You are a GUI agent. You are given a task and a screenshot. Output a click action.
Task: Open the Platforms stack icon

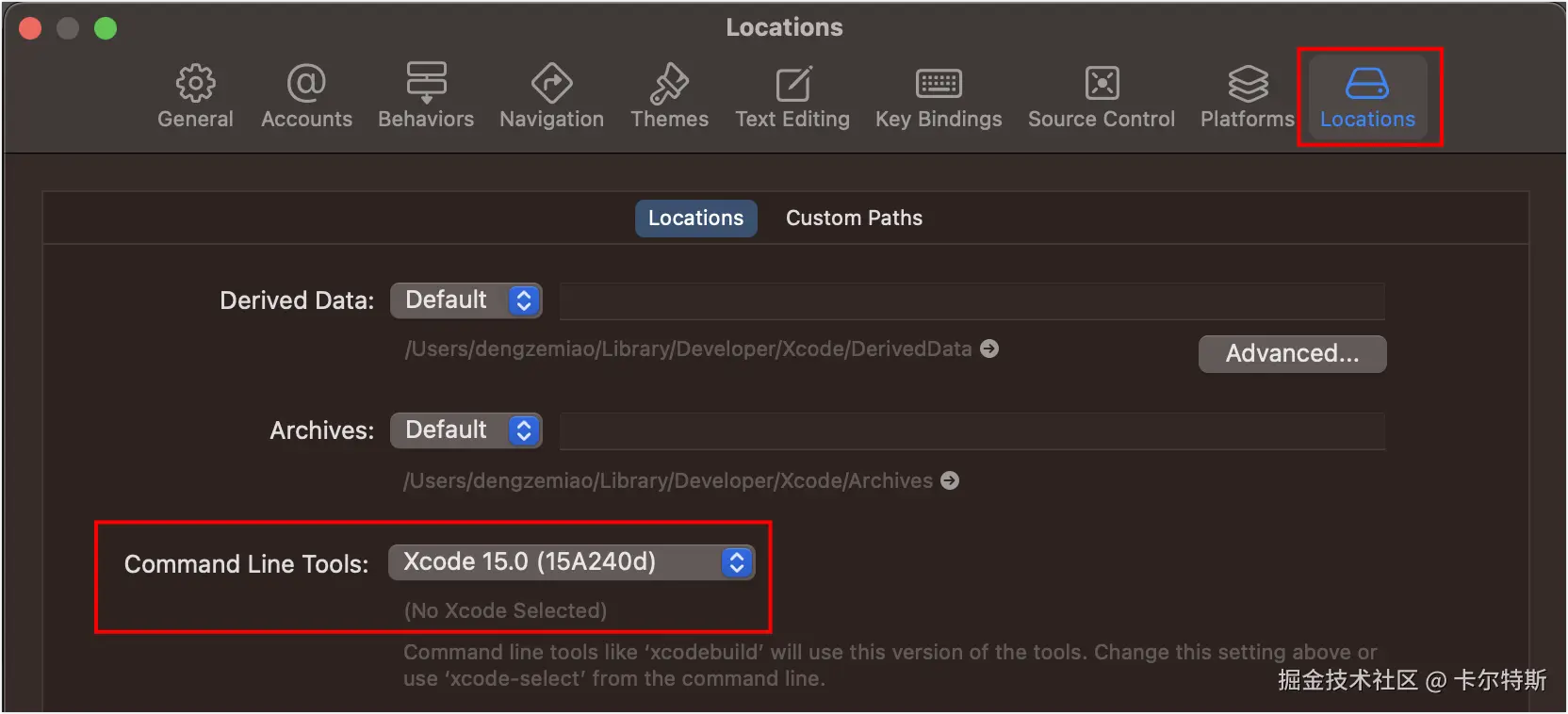tap(1248, 85)
